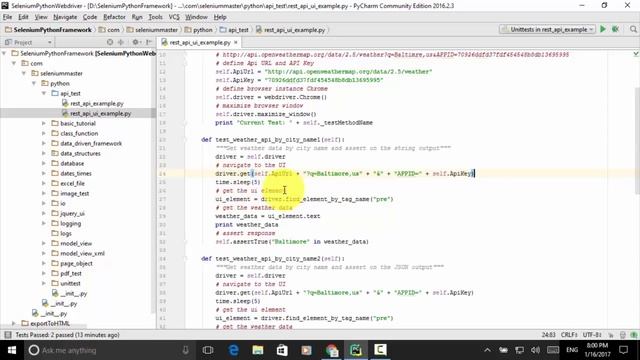
Task: Open Search Everywhere magnifier icon
Action: coord(633,29)
